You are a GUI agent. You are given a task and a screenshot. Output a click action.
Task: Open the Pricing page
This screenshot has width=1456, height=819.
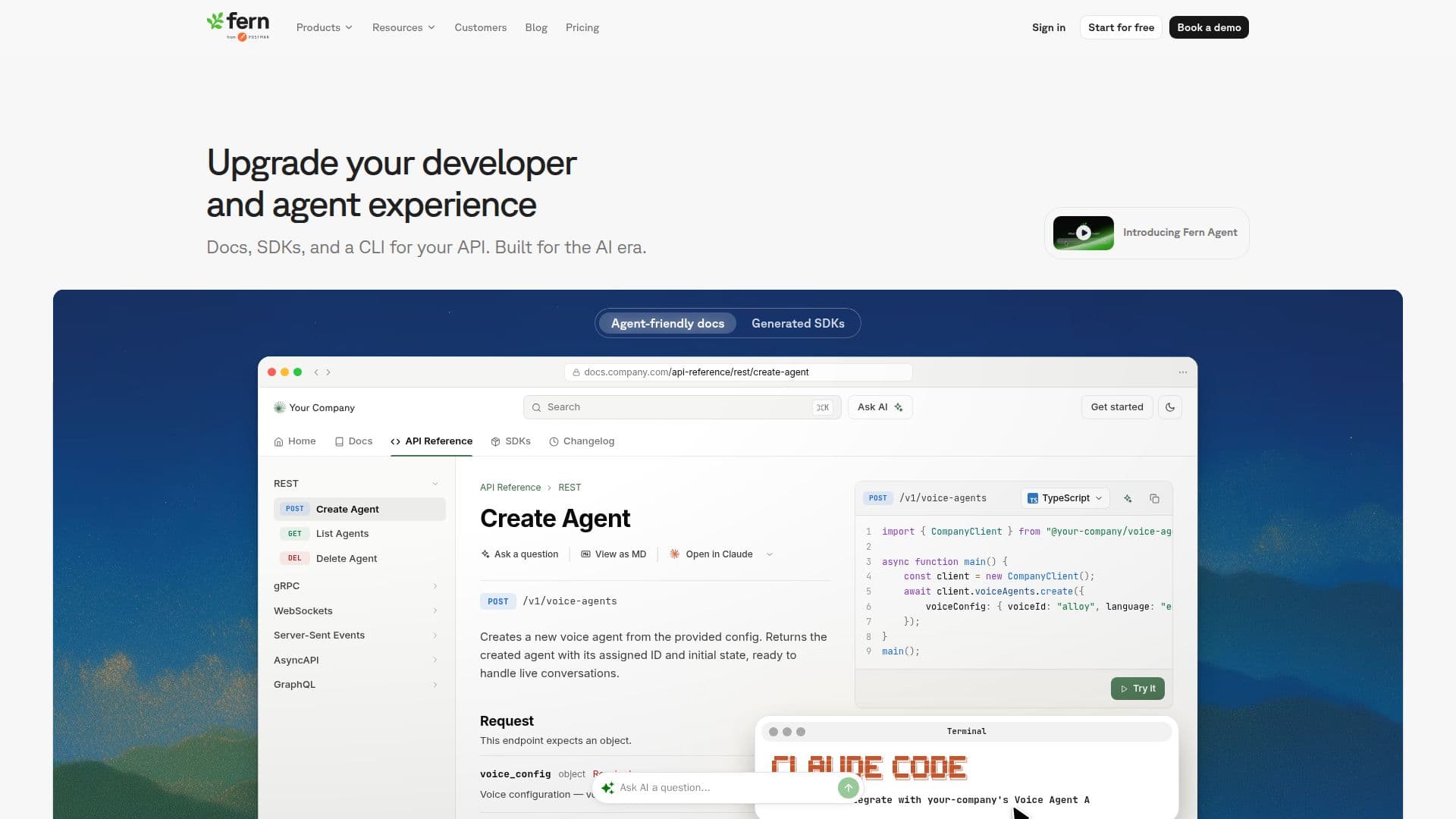click(x=582, y=27)
